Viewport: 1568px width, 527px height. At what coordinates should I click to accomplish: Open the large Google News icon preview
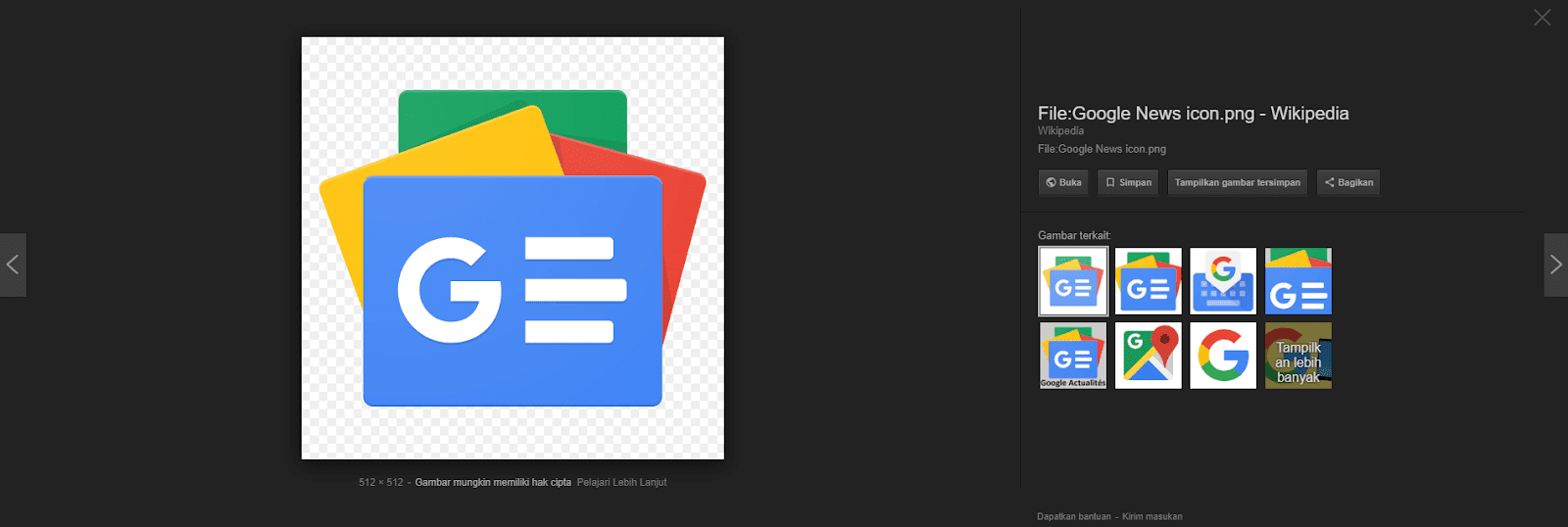pyautogui.click(x=513, y=248)
